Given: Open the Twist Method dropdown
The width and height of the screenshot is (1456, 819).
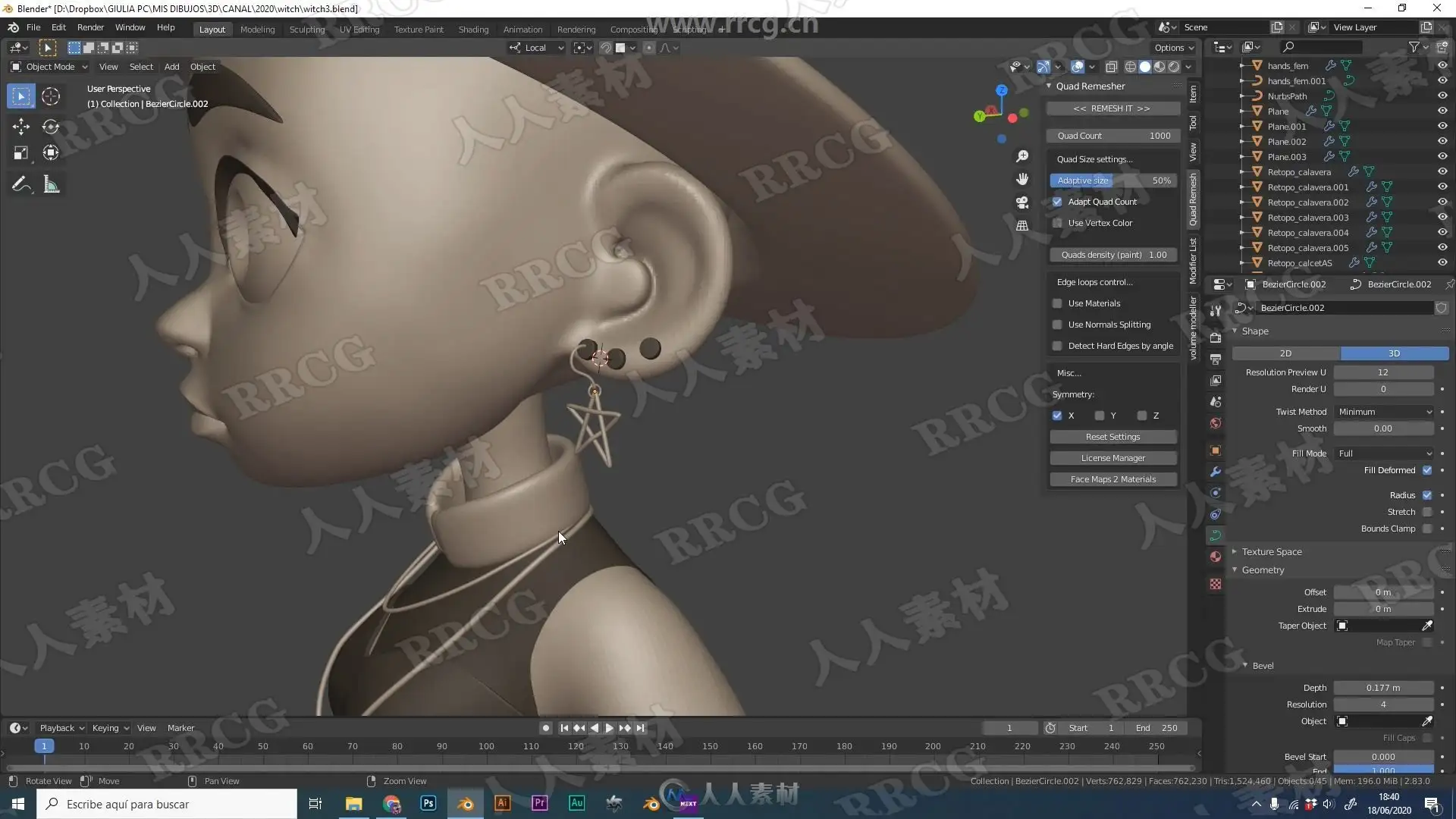Looking at the screenshot, I should [x=1384, y=412].
